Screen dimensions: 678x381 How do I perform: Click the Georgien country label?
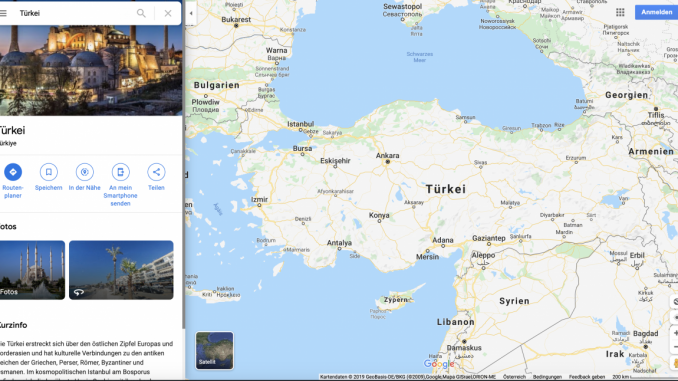click(x=627, y=95)
